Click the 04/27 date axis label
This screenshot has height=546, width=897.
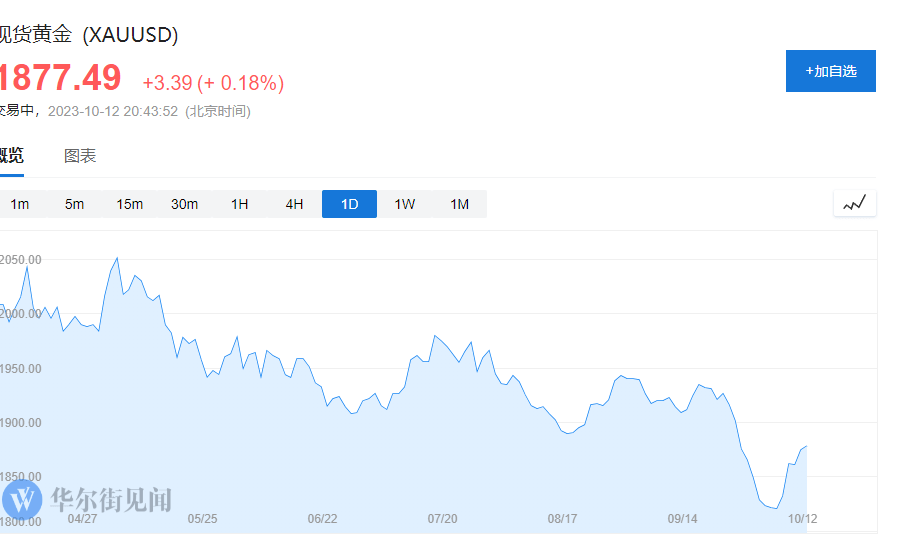(82, 519)
